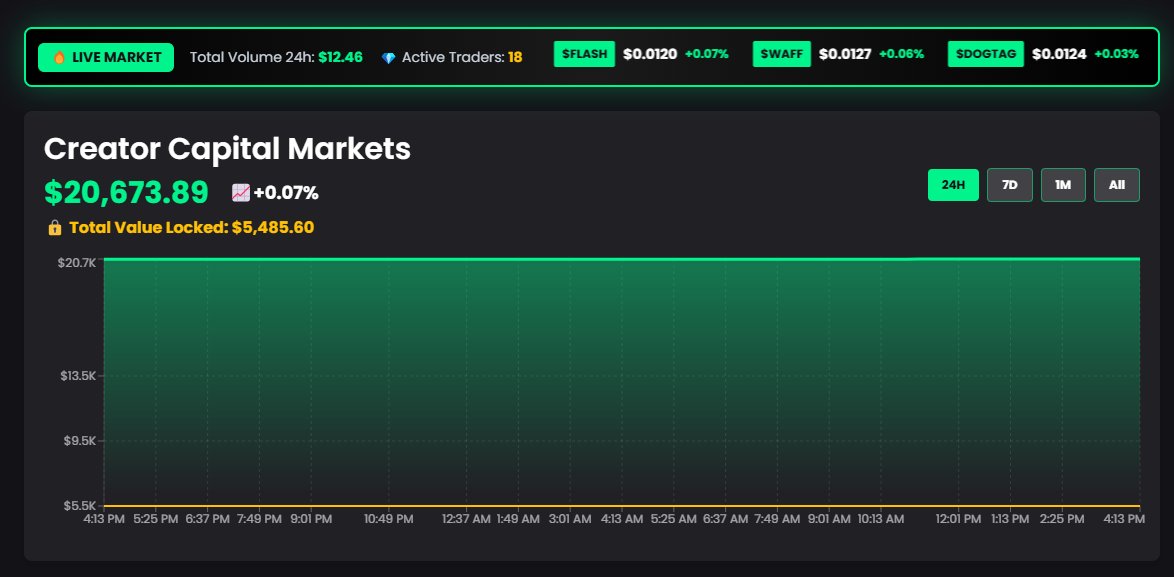Click the 12:37 AM x-axis label

466,519
